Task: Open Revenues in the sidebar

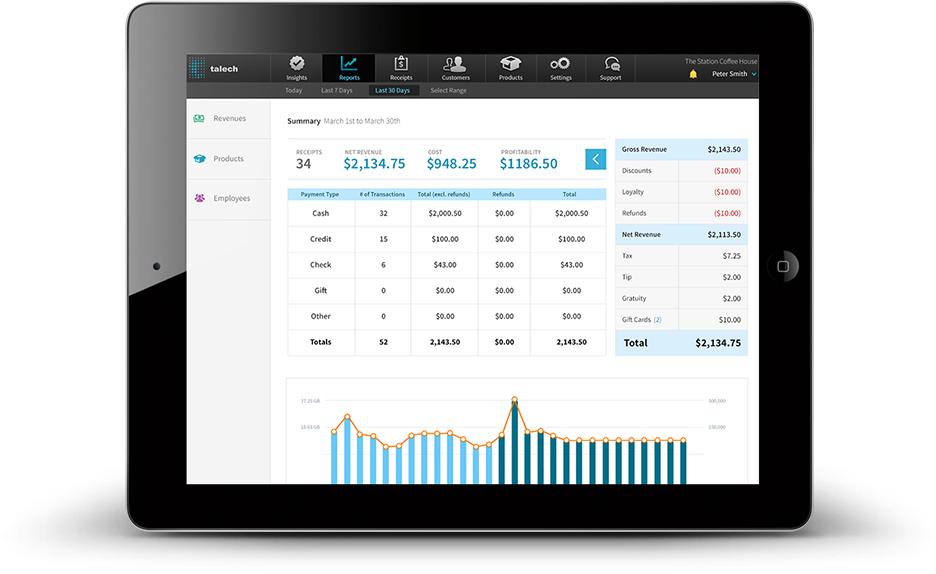Action: click(x=228, y=119)
